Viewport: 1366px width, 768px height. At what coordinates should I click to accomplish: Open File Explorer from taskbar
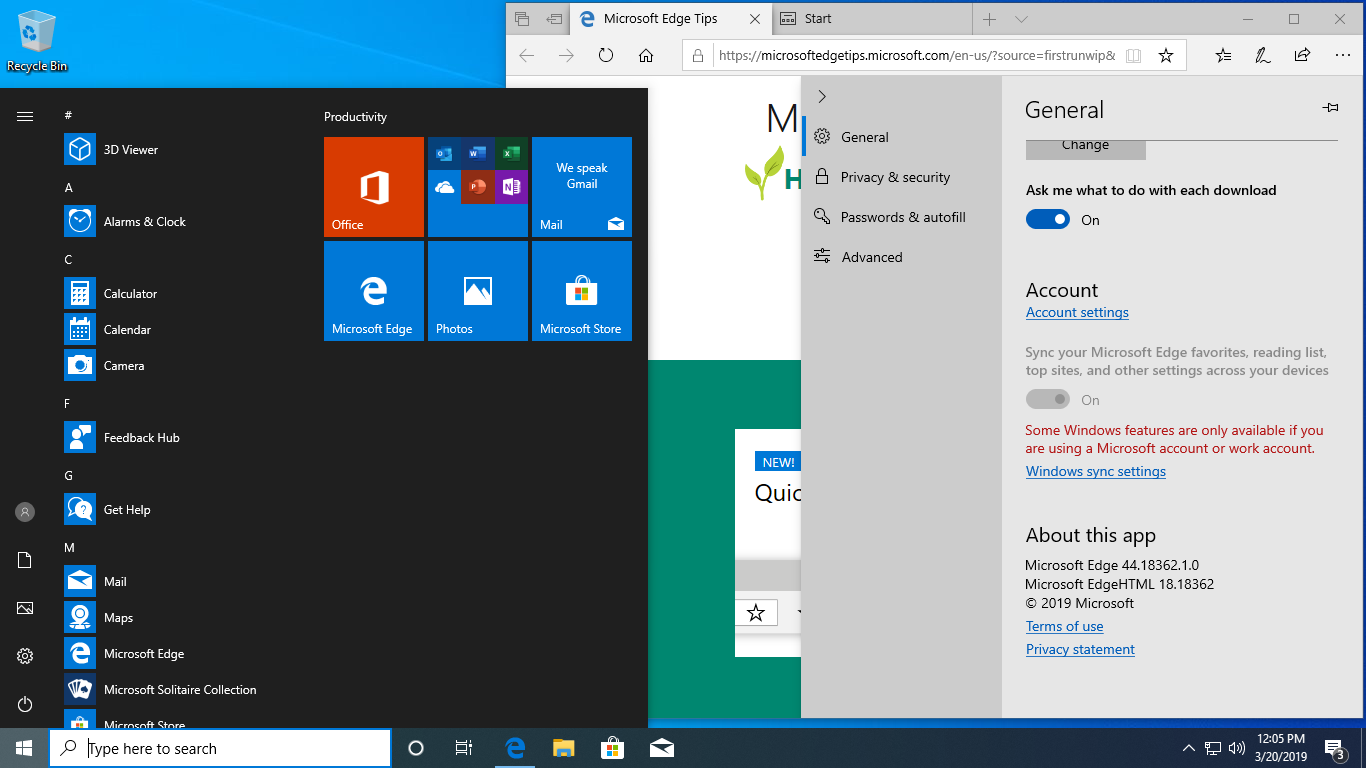coord(564,748)
